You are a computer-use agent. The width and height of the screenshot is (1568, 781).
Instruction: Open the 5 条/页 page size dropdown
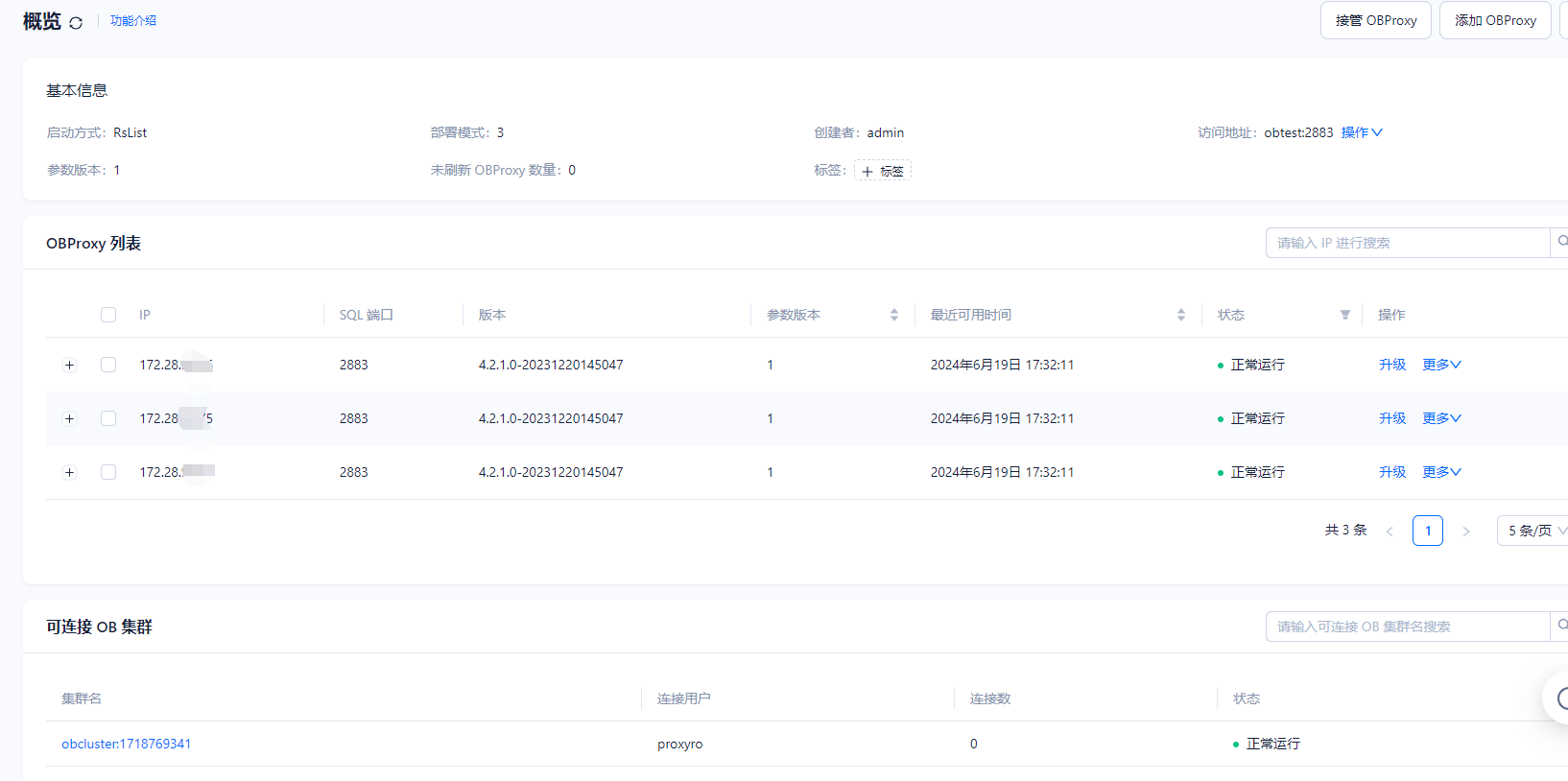click(x=1533, y=531)
